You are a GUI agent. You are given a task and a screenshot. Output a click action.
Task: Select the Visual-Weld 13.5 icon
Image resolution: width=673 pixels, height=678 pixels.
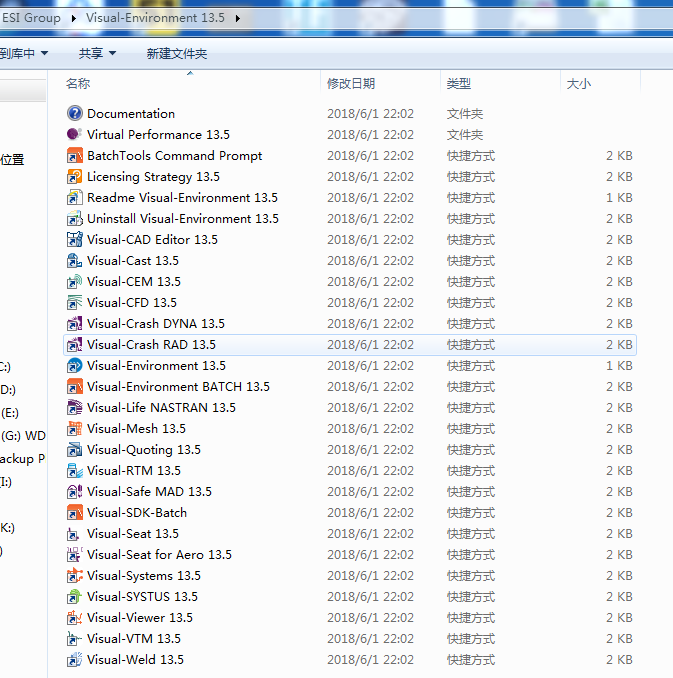tap(74, 659)
